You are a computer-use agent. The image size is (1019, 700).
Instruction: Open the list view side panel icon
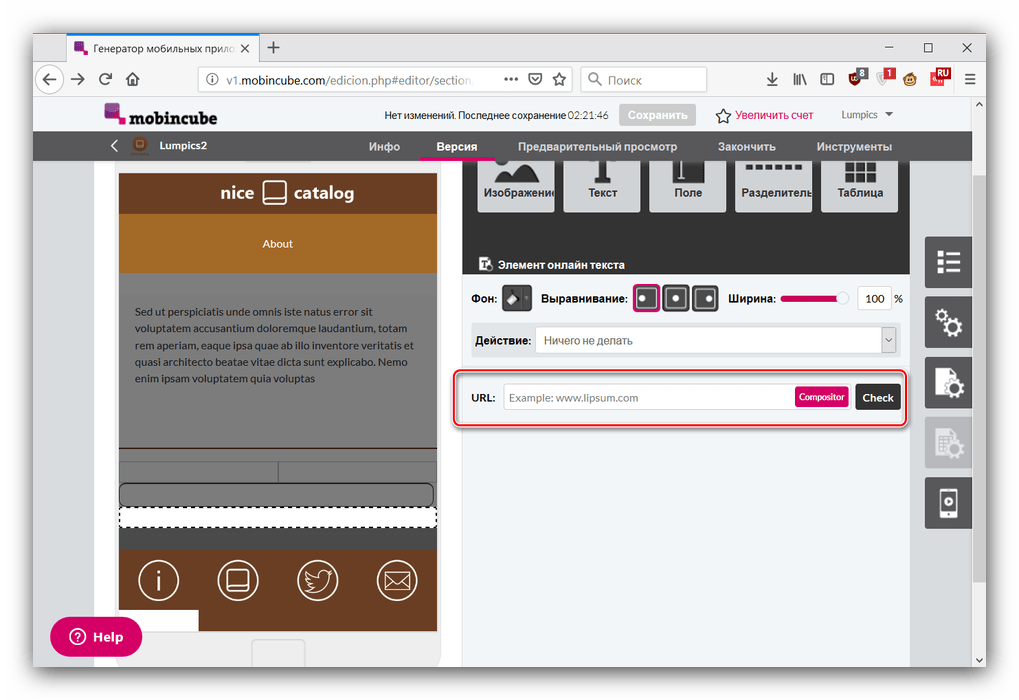(x=948, y=262)
